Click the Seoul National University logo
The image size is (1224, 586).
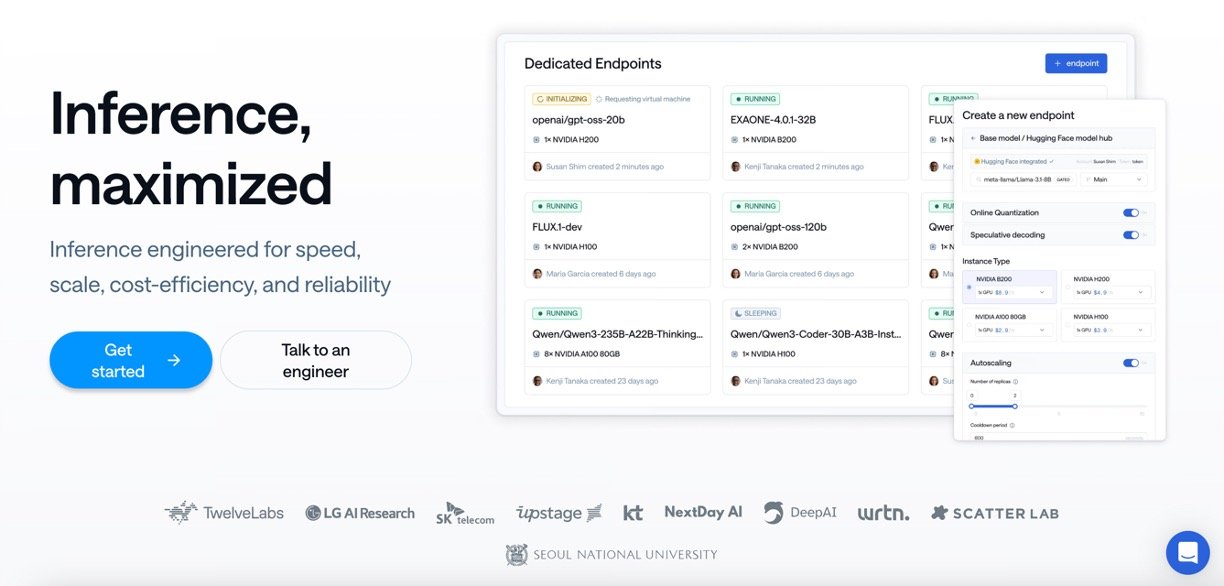tap(612, 555)
